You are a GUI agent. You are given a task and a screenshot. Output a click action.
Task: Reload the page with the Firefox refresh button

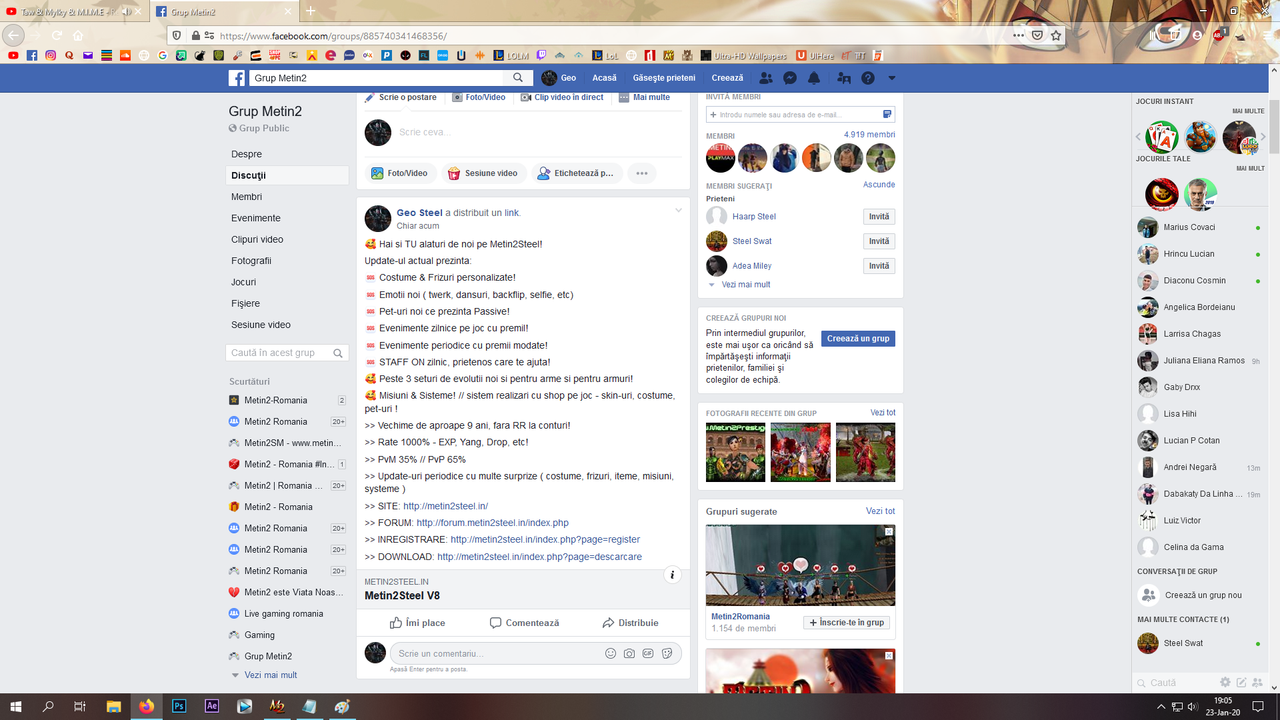click(56, 35)
